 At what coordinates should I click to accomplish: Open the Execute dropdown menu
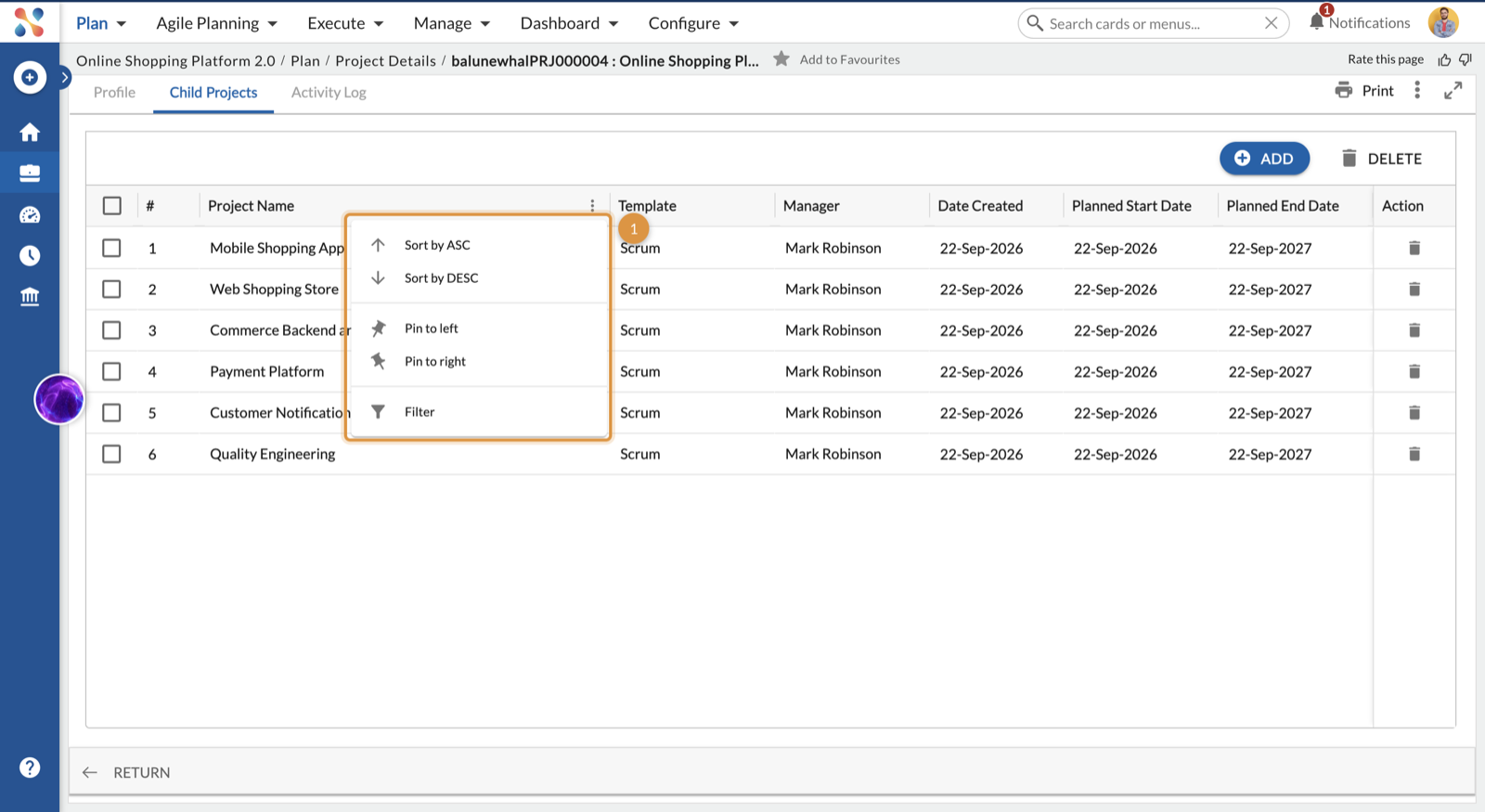click(x=345, y=23)
